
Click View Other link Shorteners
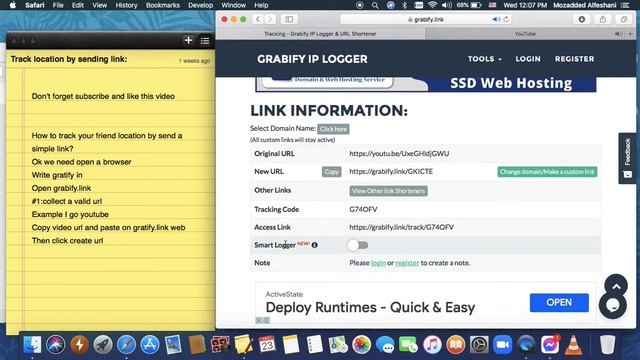click(388, 191)
